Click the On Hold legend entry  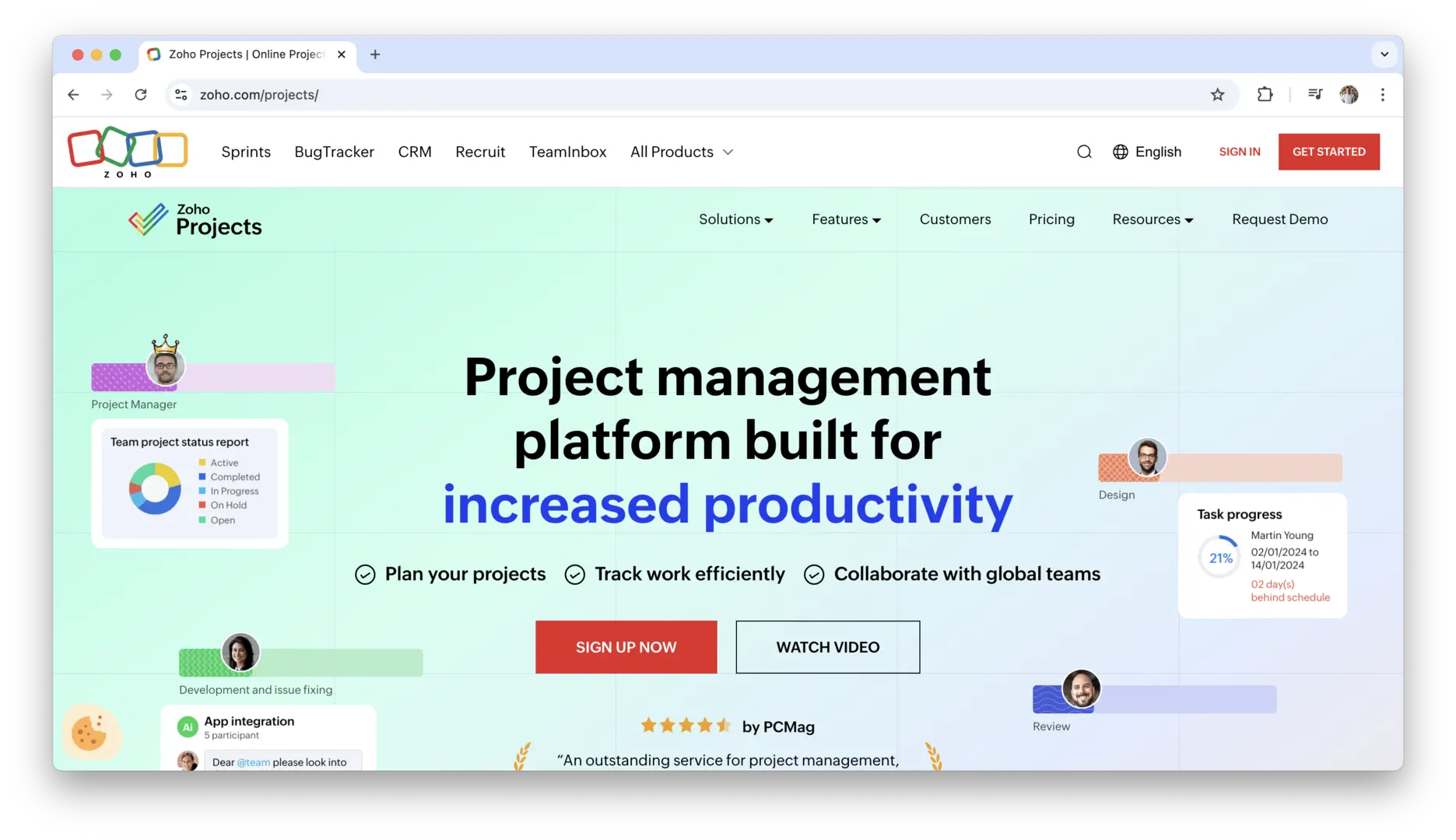pos(223,505)
